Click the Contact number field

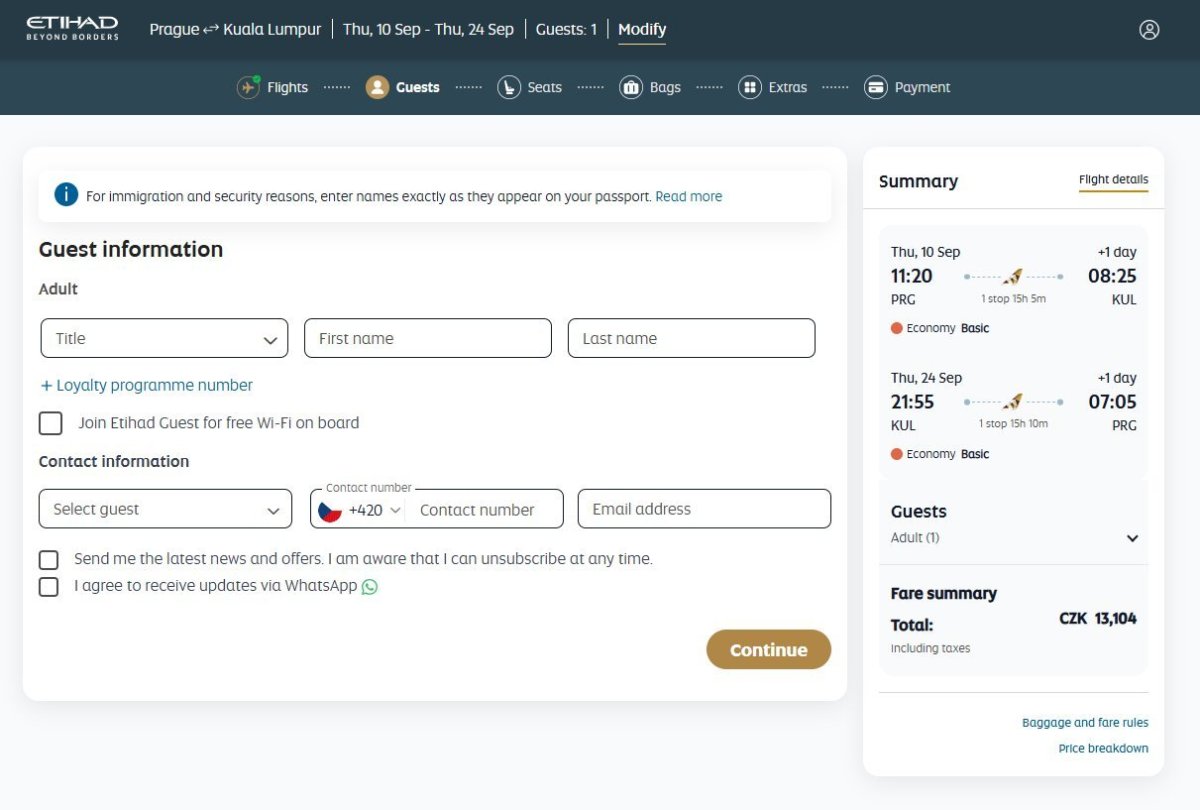tap(486, 510)
